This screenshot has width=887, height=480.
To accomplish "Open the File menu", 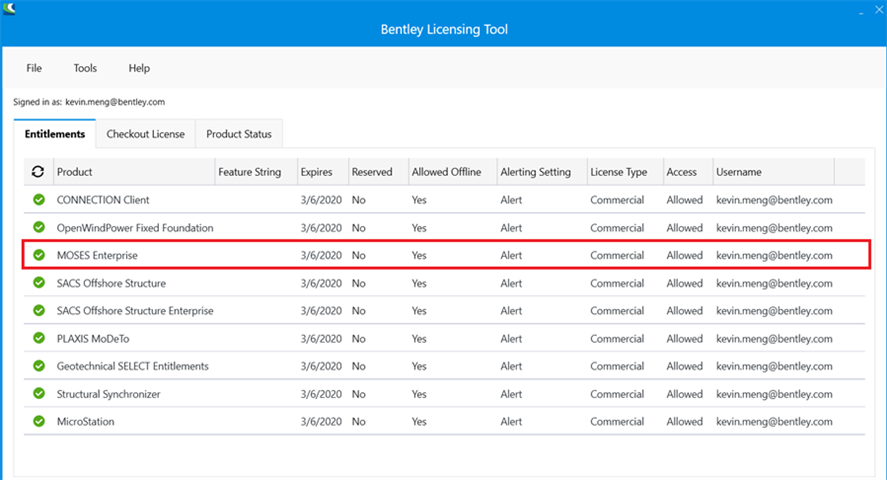I will pos(34,68).
